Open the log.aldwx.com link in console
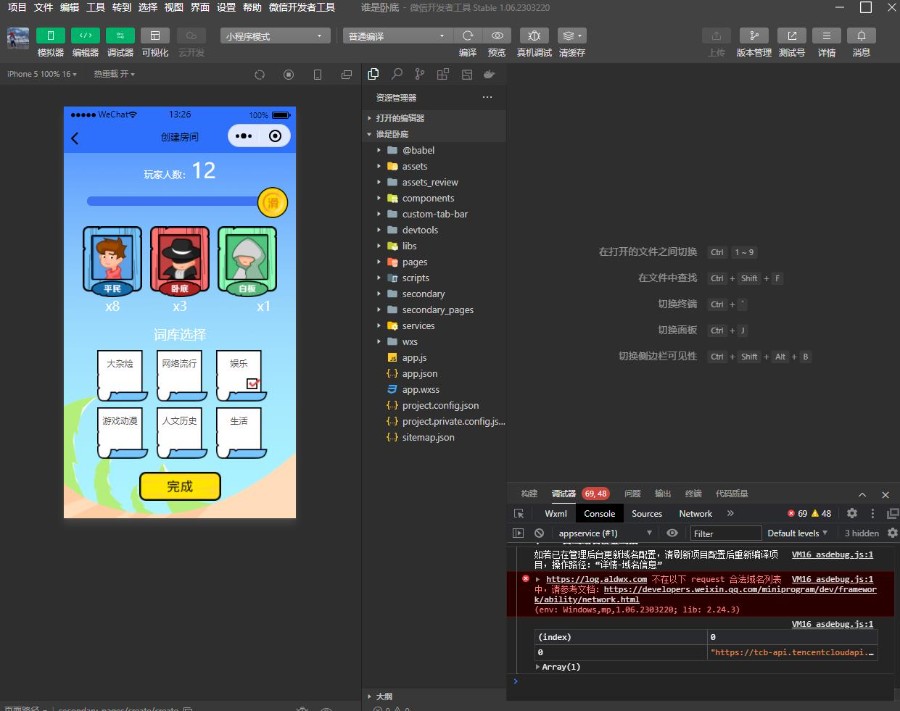The width and height of the screenshot is (900, 711). [596, 579]
